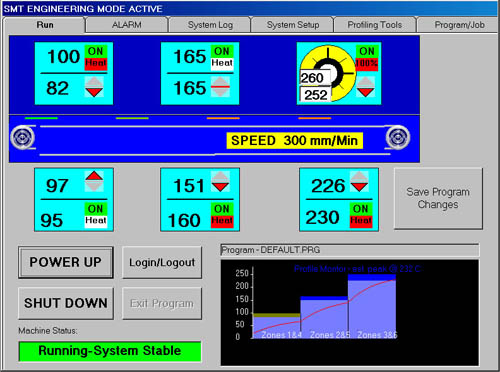Click the yellow fan dial icon

click(x=328, y=73)
